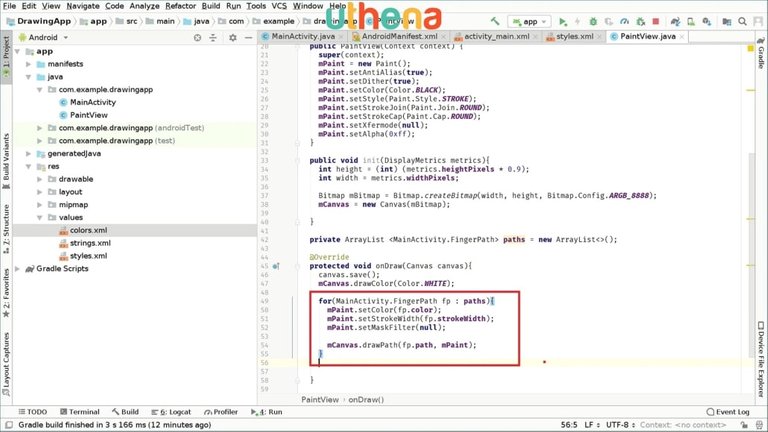Open the app run configuration dropdown
This screenshot has width=768, height=432.
[530, 20]
